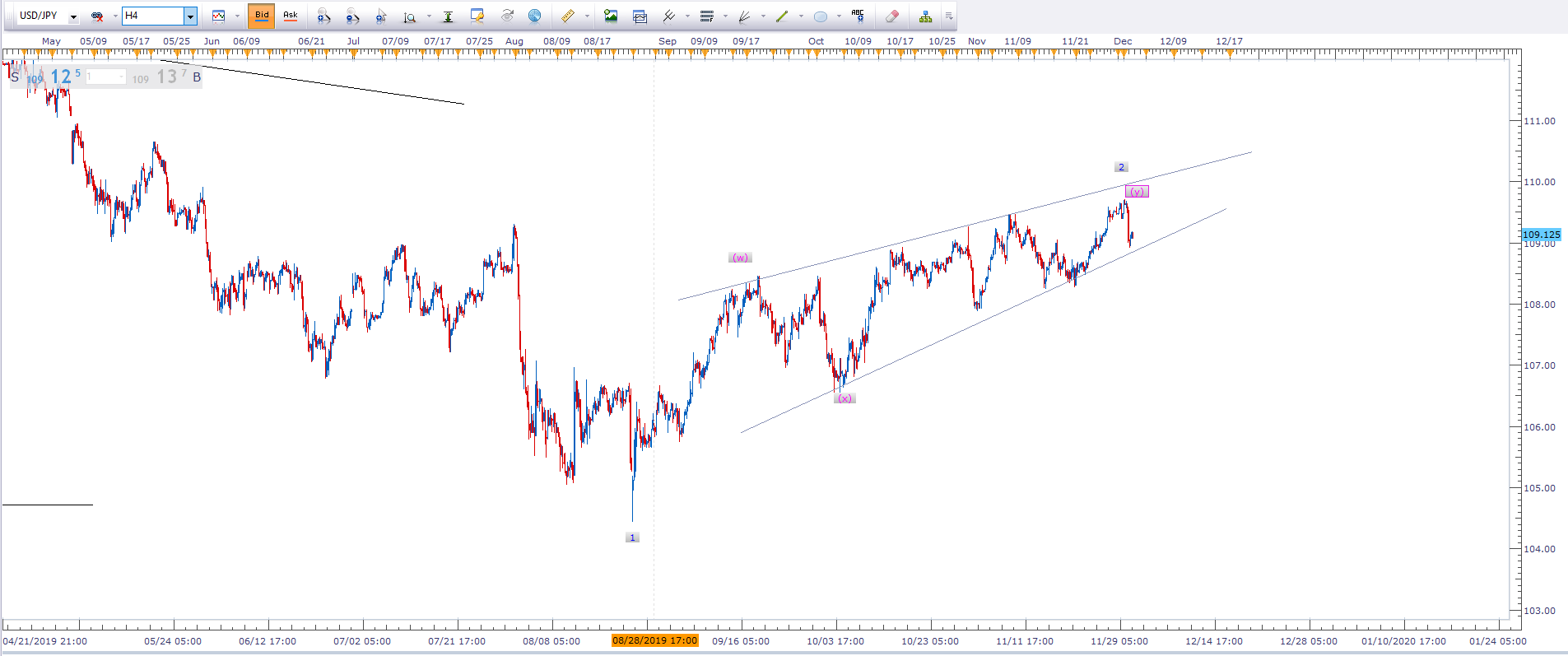The height and width of the screenshot is (656, 1568).
Task: Click the zoom in magnifier icon
Action: (x=323, y=16)
